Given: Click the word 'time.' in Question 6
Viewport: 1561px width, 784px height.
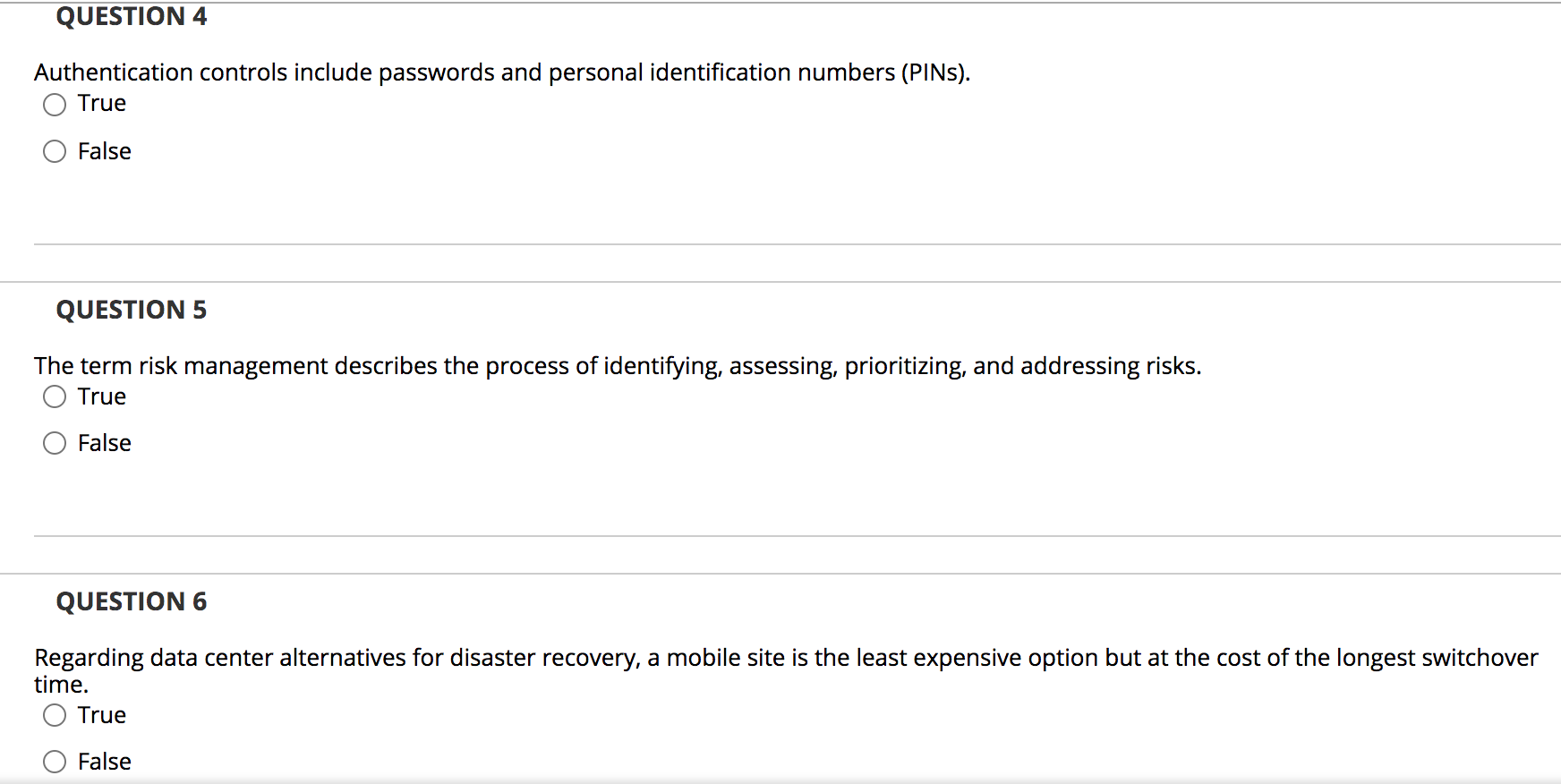Looking at the screenshot, I should 62,685.
